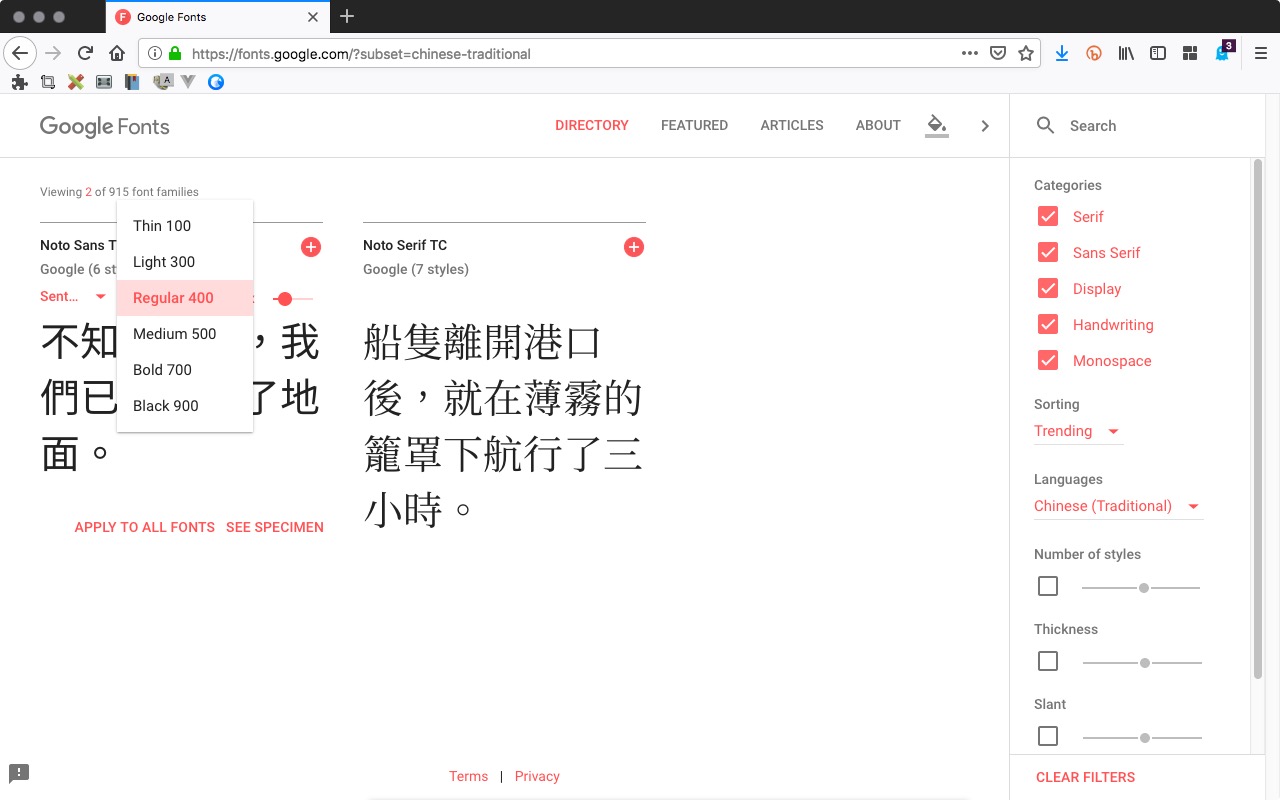1280x800 pixels.
Task: Uncheck the Monospace category checkbox
Action: [1048, 361]
